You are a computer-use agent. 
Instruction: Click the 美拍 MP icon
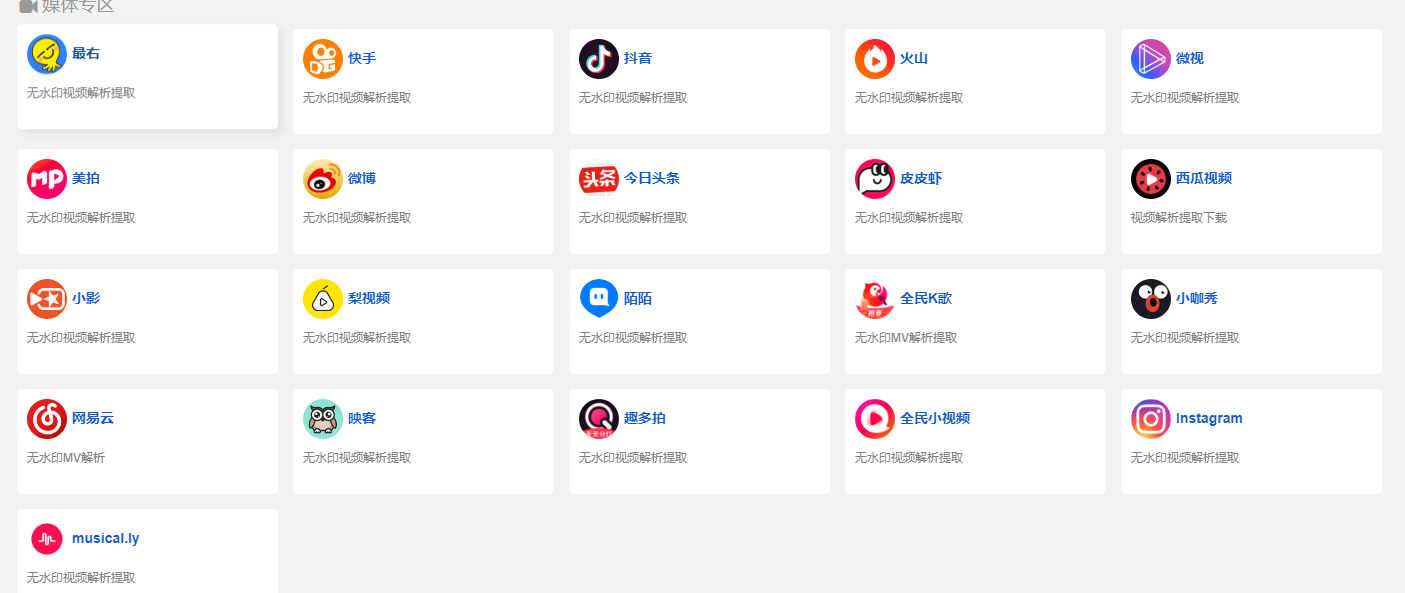point(47,179)
